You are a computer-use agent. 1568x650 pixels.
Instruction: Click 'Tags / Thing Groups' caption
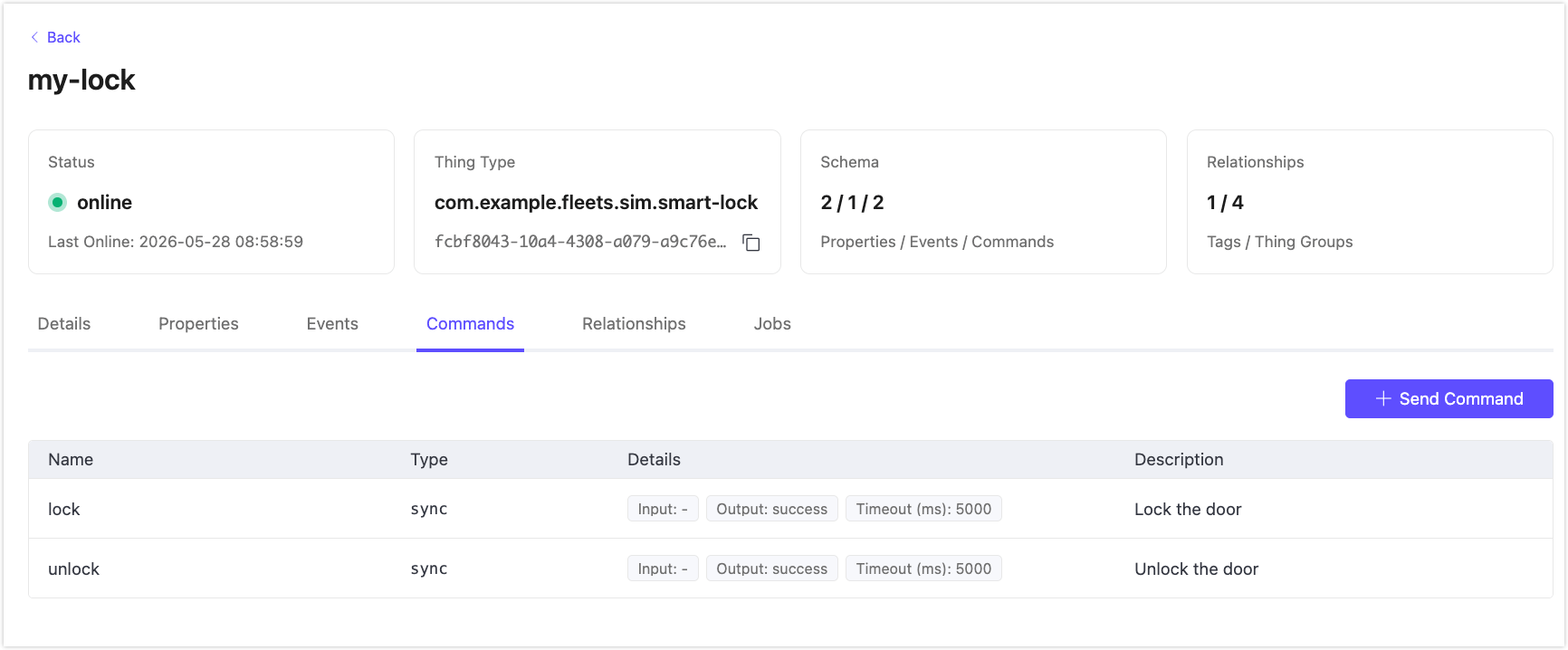(1279, 242)
